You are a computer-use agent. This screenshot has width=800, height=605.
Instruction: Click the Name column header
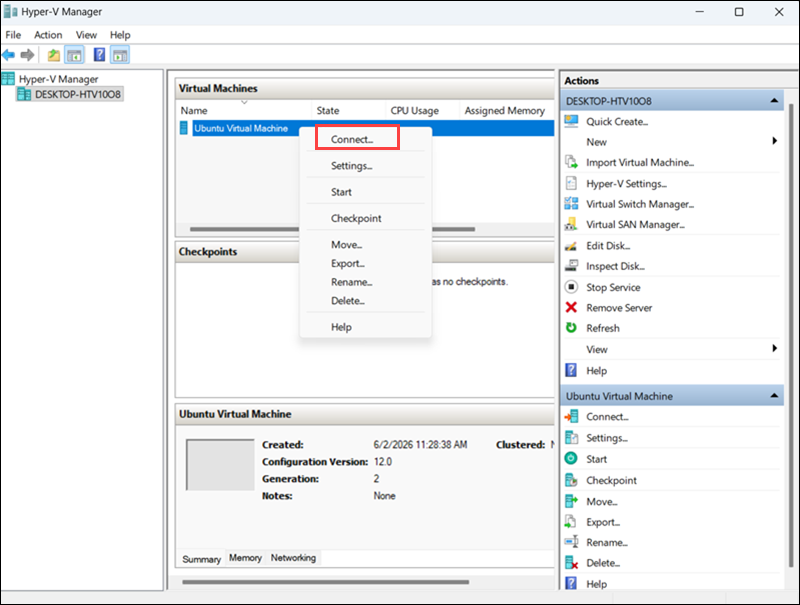click(x=244, y=111)
